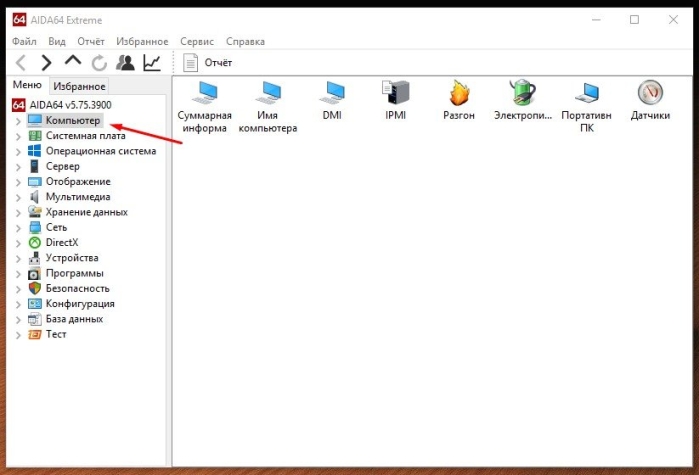Open the Датчики gauge icon

click(x=650, y=101)
